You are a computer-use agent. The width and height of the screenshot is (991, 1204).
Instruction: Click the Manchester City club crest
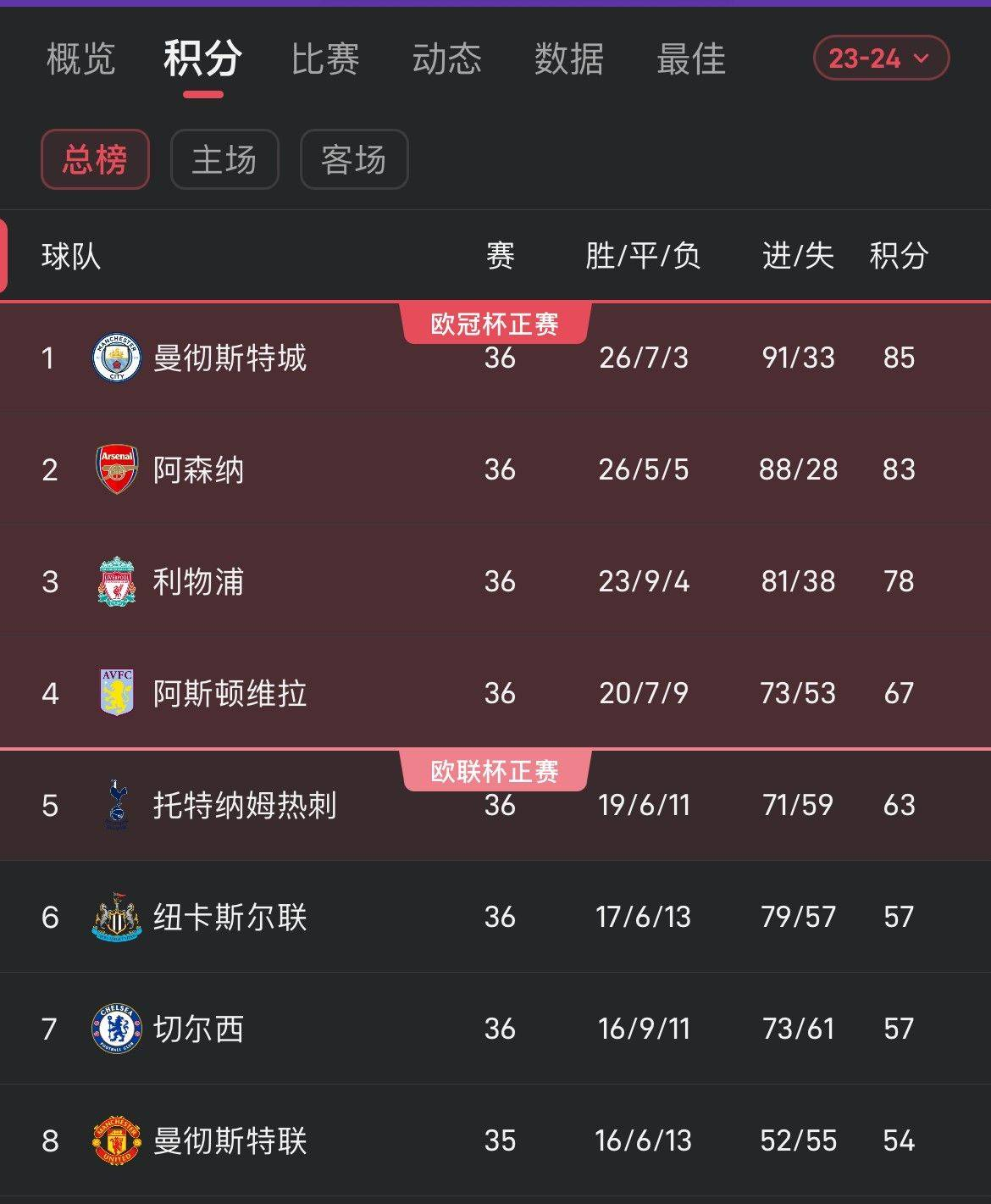tap(116, 358)
